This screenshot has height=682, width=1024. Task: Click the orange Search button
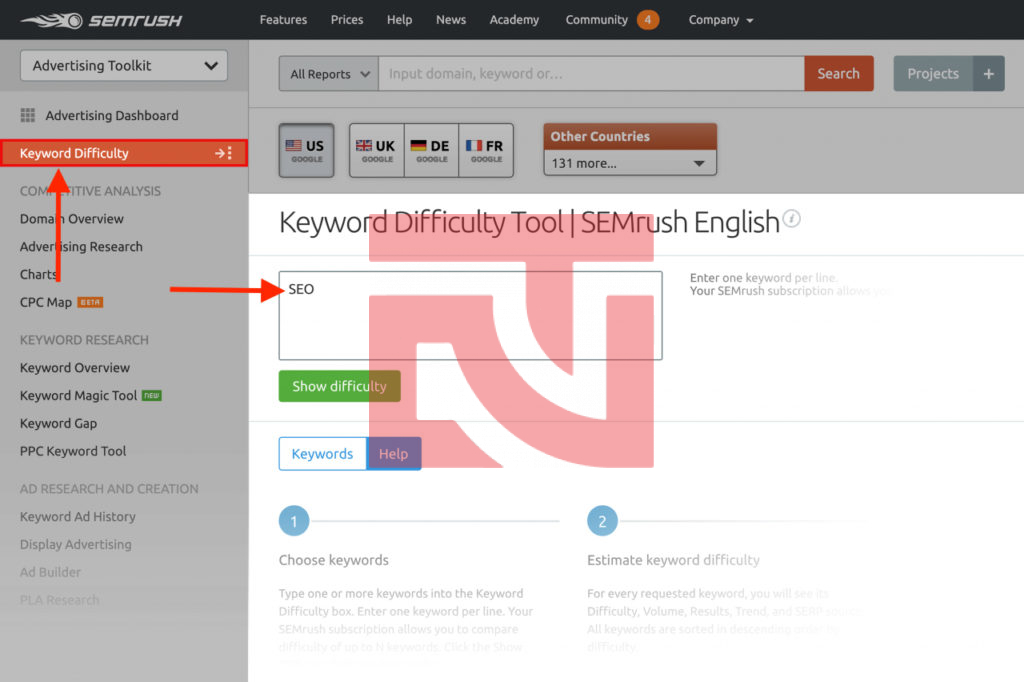click(x=839, y=74)
